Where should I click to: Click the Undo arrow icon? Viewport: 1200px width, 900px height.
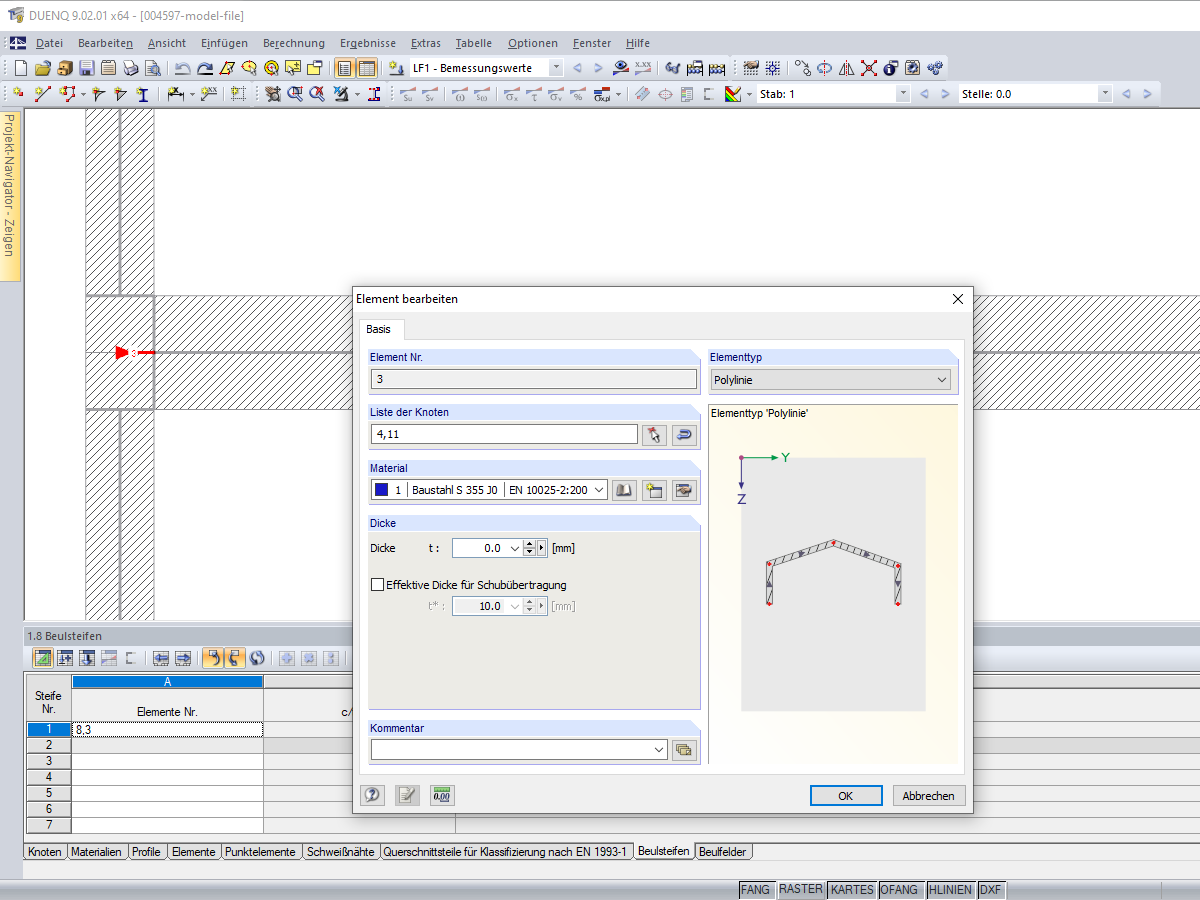(x=183, y=68)
